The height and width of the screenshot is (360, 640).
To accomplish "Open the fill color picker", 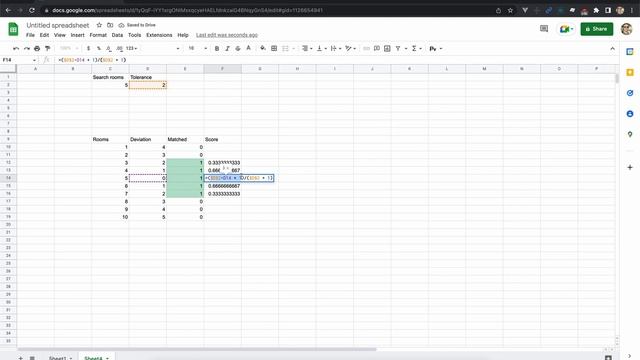I will [x=263, y=49].
